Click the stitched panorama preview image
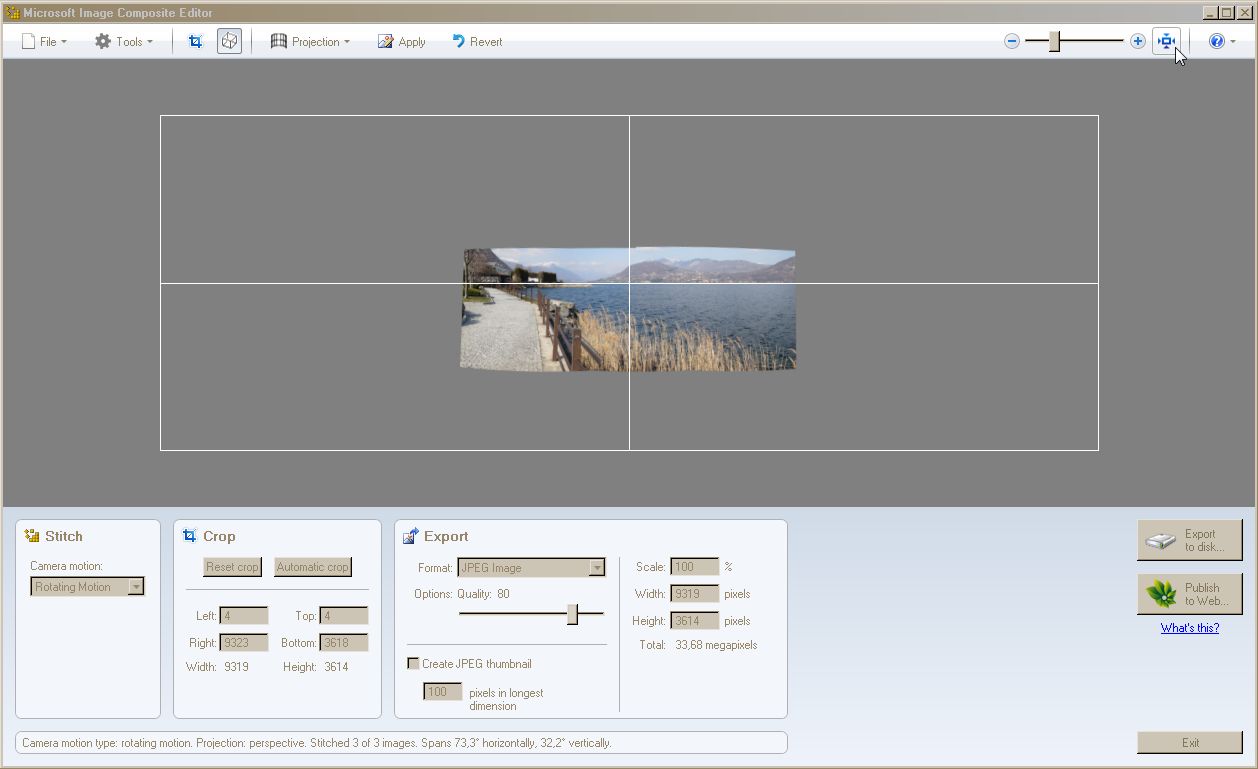The height and width of the screenshot is (769, 1258). tap(628, 309)
